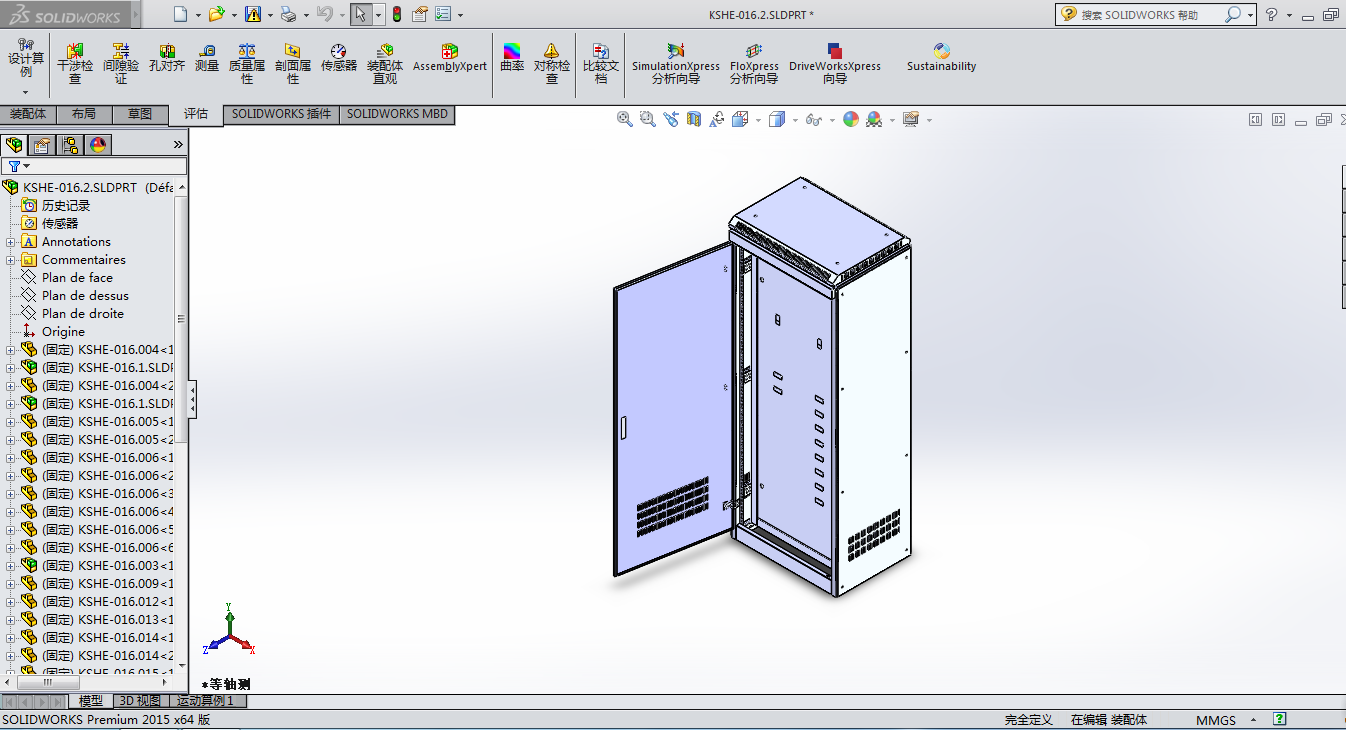Click the Edit Appearance color ball
The image size is (1346, 730).
[850, 119]
